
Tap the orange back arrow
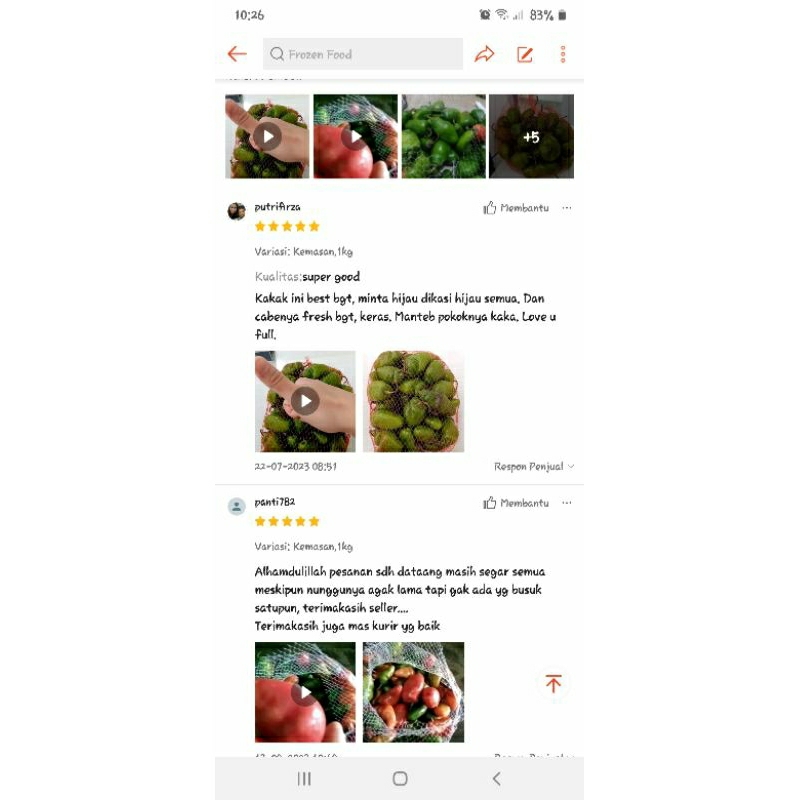click(237, 54)
